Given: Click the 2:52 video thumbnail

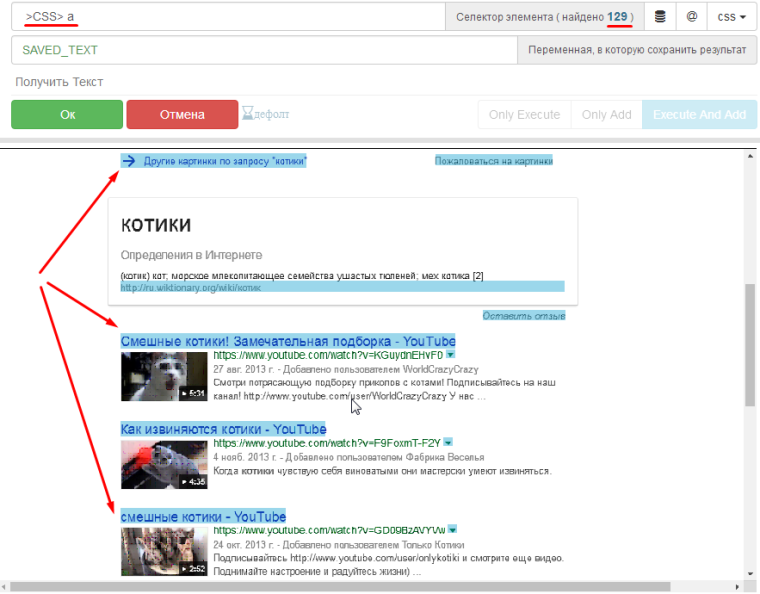Looking at the screenshot, I should (164, 551).
